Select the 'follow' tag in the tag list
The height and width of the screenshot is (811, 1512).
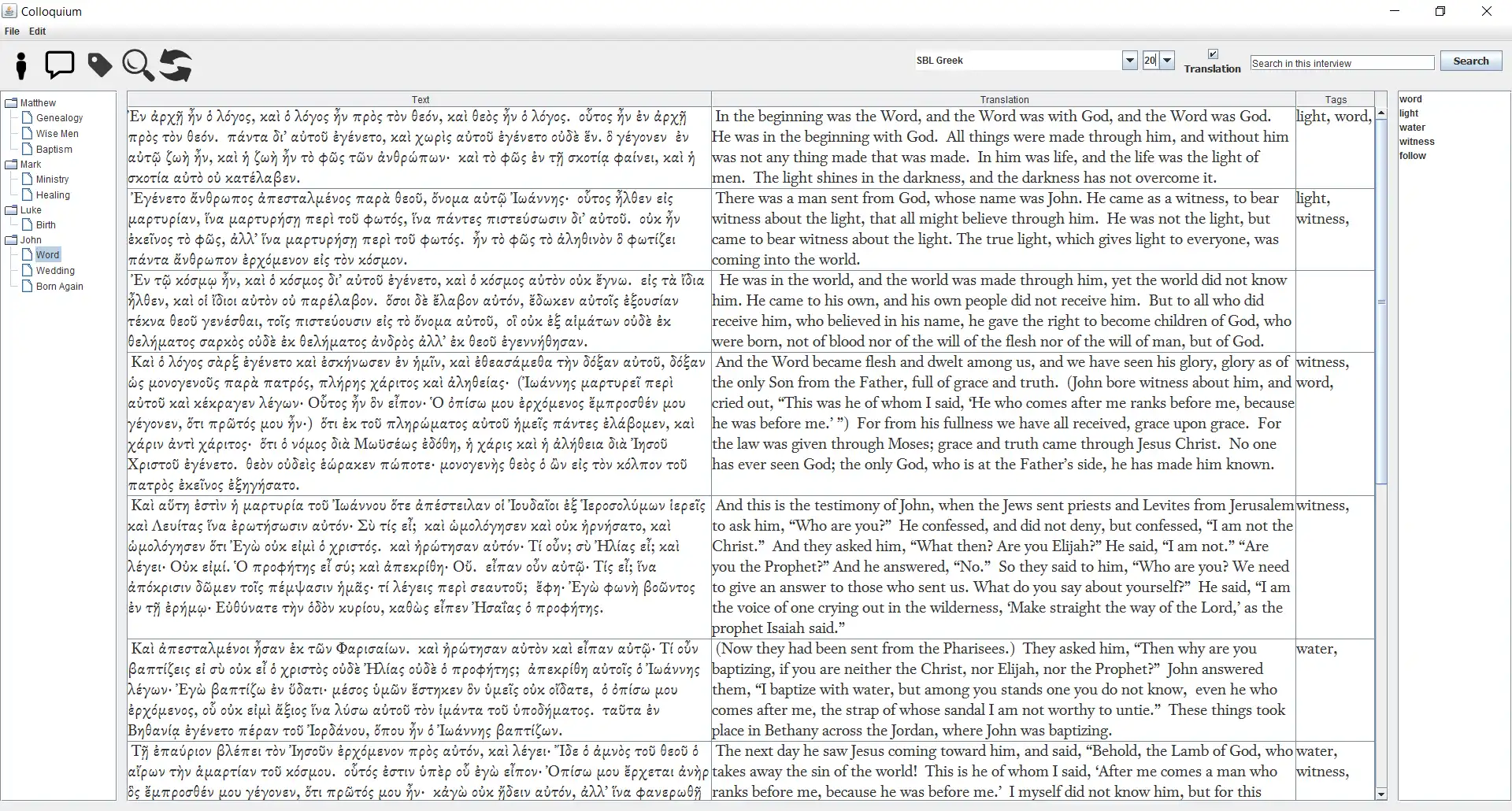pyautogui.click(x=1413, y=156)
